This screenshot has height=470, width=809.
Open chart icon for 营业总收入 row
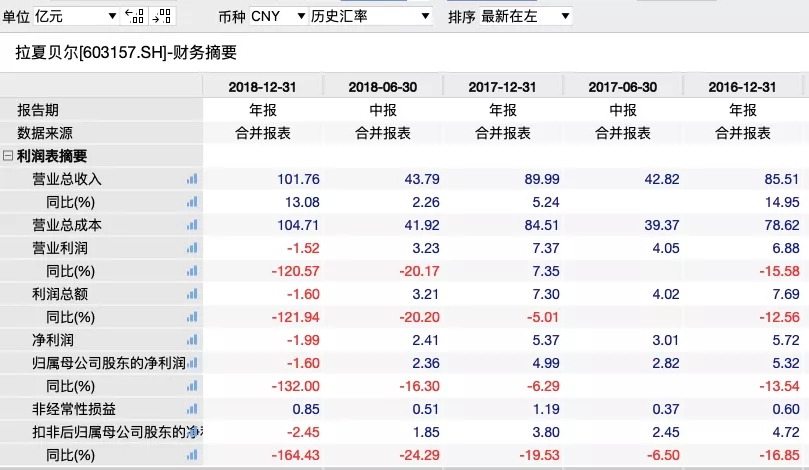point(192,179)
